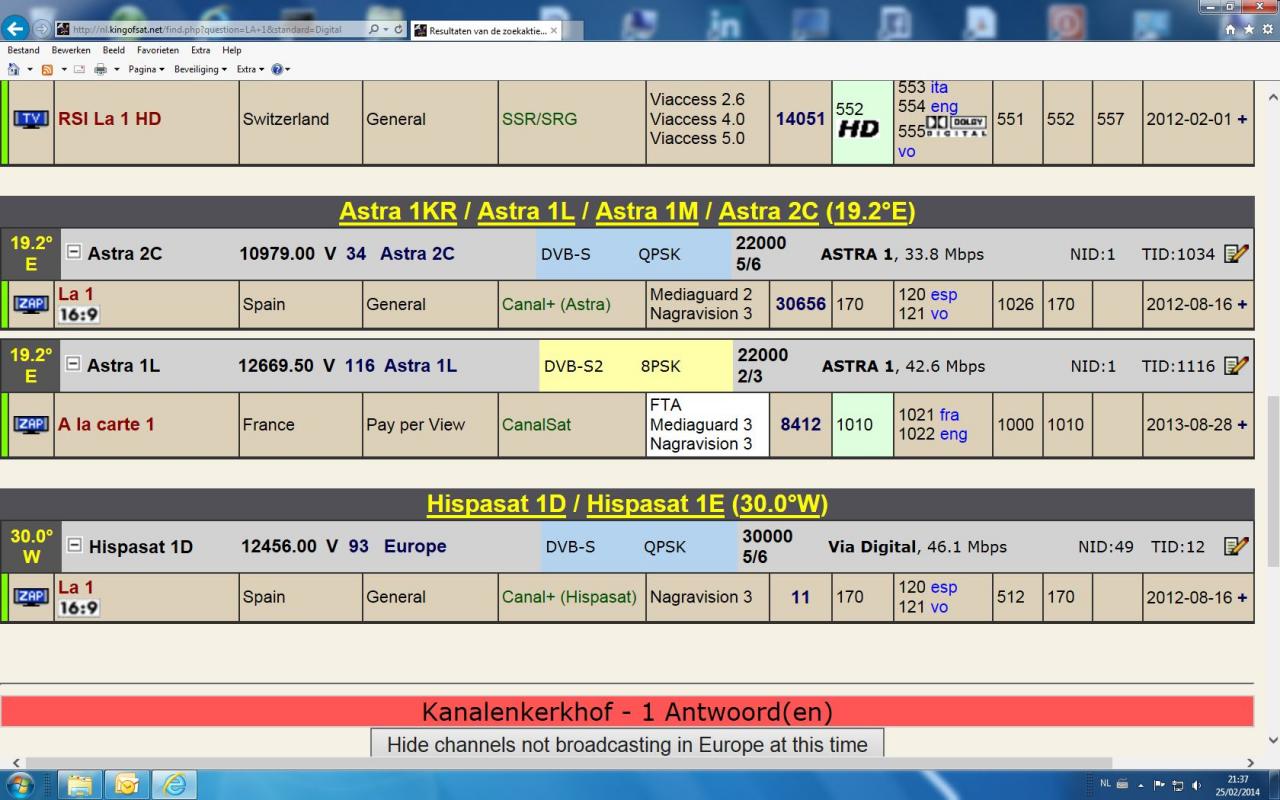Open the second folder-like taskbar icon
Screen dimensions: 1280x800
(x=127, y=784)
